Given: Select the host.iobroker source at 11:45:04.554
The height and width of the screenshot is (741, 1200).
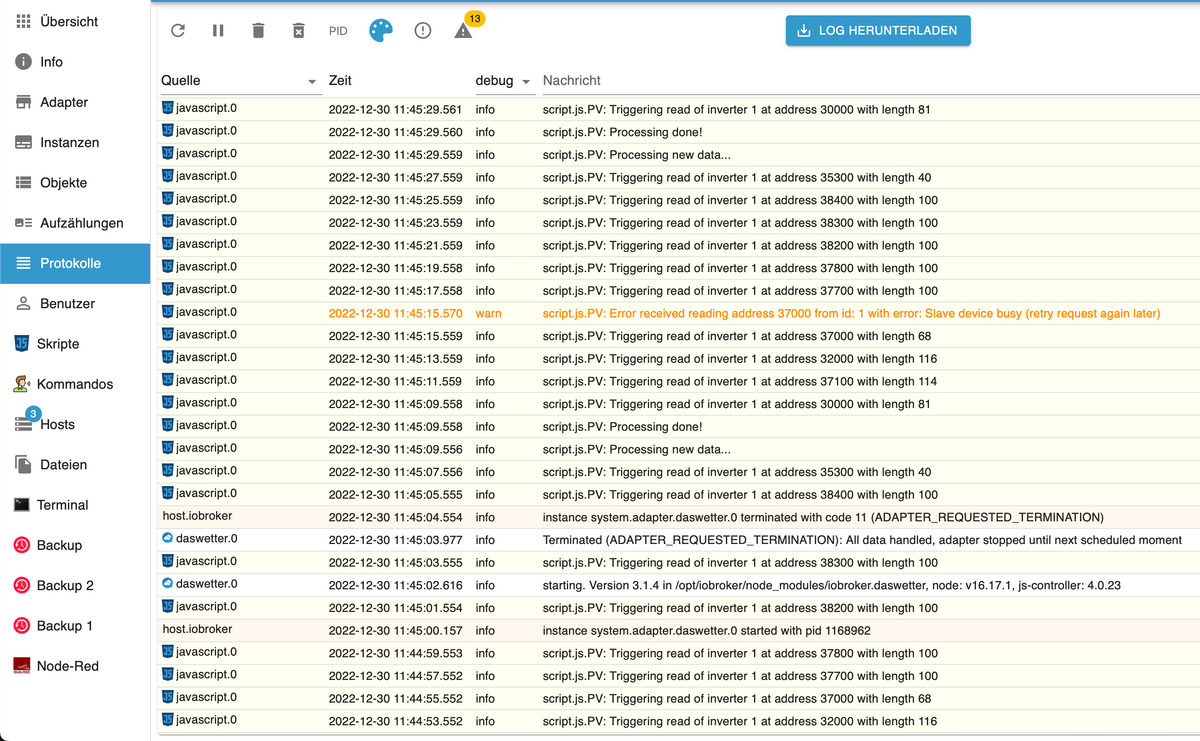Looking at the screenshot, I should (198, 516).
